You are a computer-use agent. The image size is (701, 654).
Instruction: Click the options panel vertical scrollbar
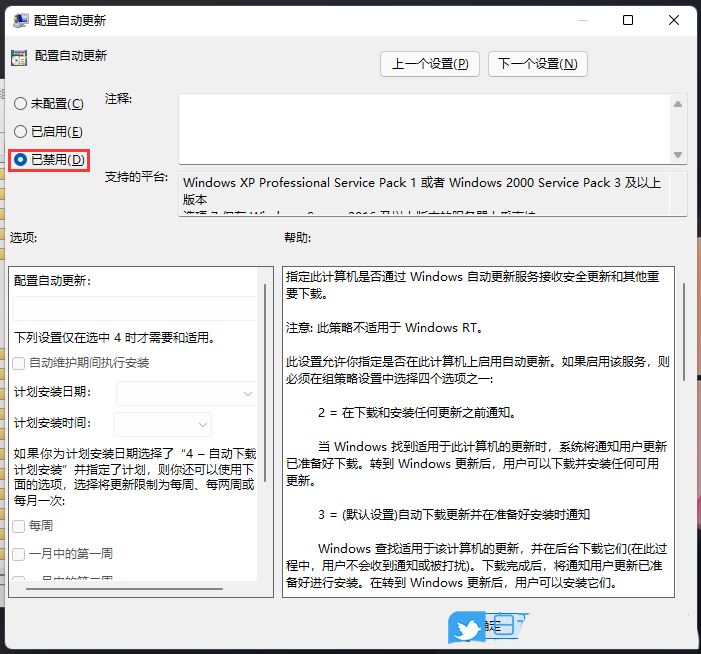pos(265,383)
